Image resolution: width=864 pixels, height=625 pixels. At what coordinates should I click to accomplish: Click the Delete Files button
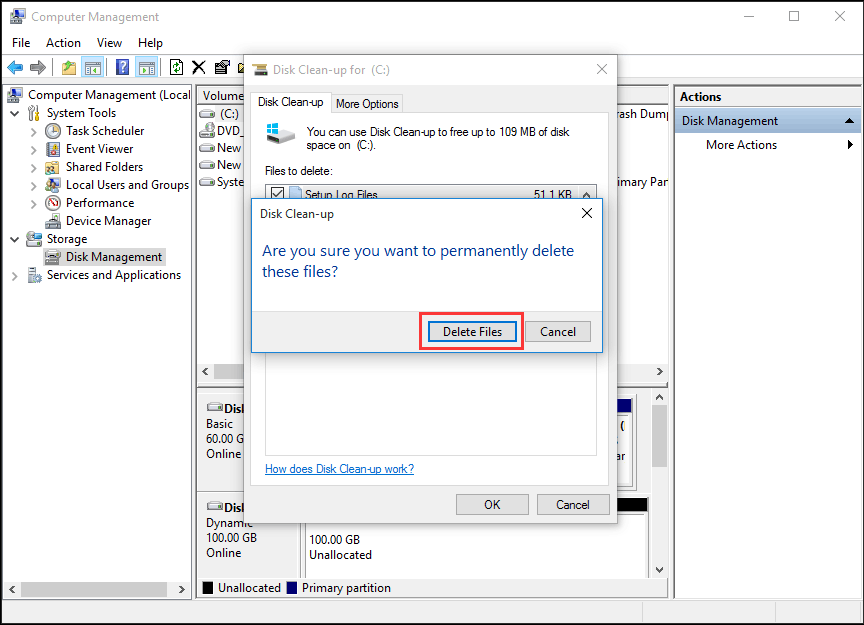(x=471, y=331)
